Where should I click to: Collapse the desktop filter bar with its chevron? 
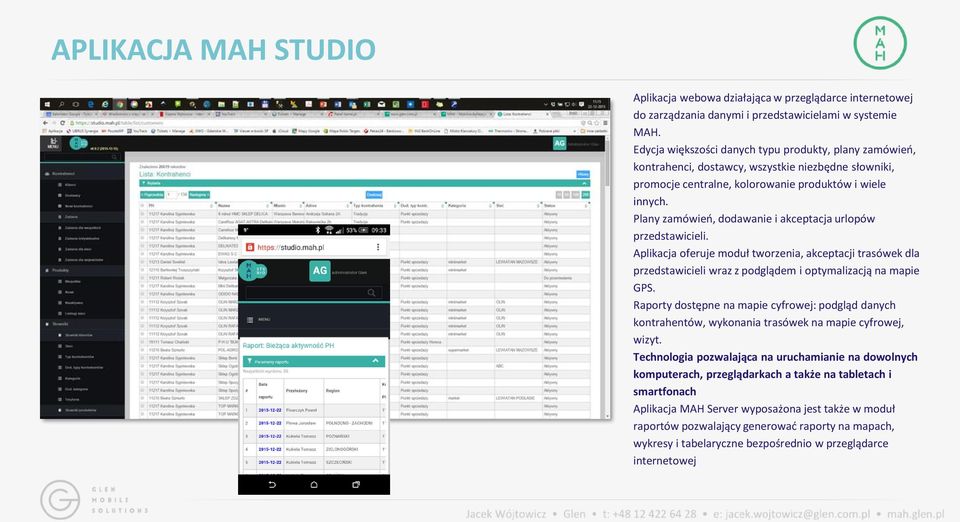585,183
